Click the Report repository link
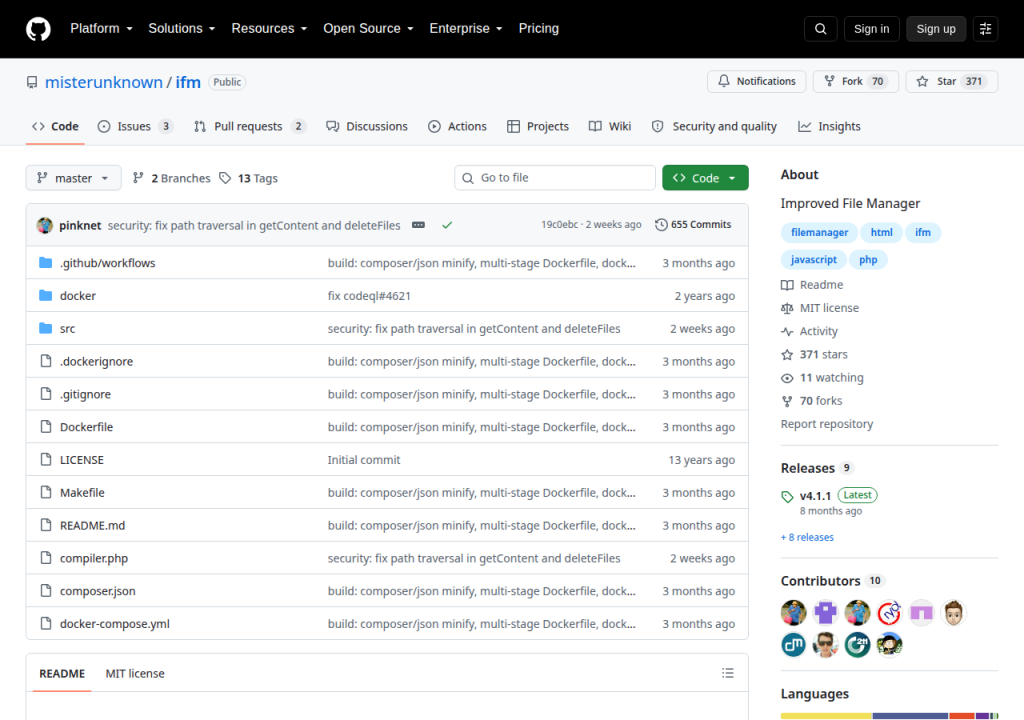 (x=827, y=424)
